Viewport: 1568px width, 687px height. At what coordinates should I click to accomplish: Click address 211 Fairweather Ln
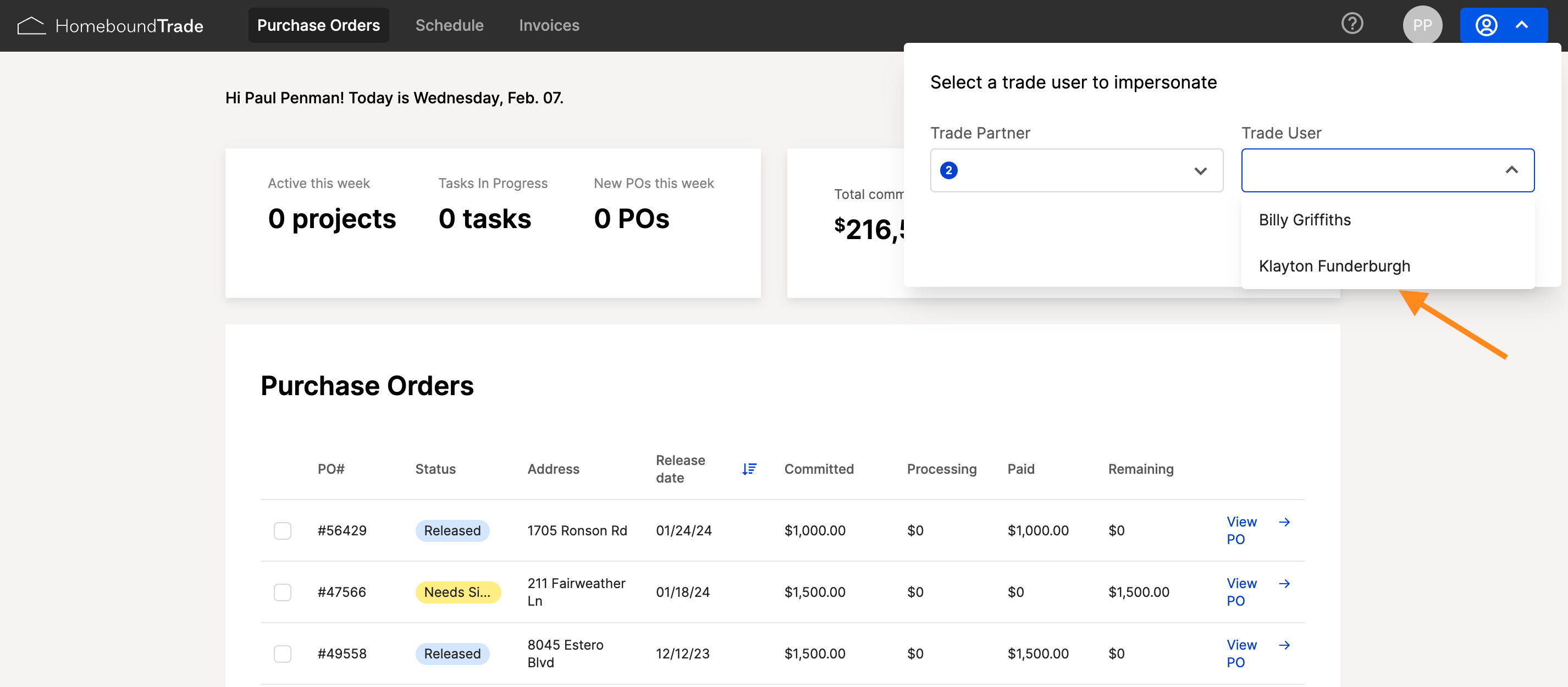(576, 591)
